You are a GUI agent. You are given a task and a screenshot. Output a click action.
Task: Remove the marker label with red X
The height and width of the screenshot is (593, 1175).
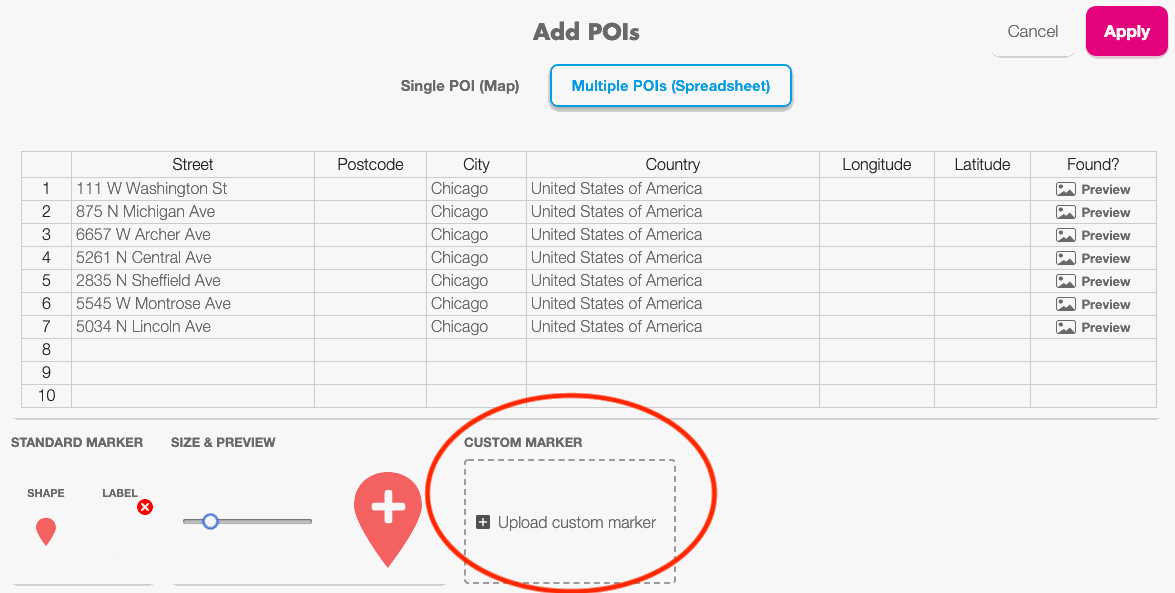point(145,508)
